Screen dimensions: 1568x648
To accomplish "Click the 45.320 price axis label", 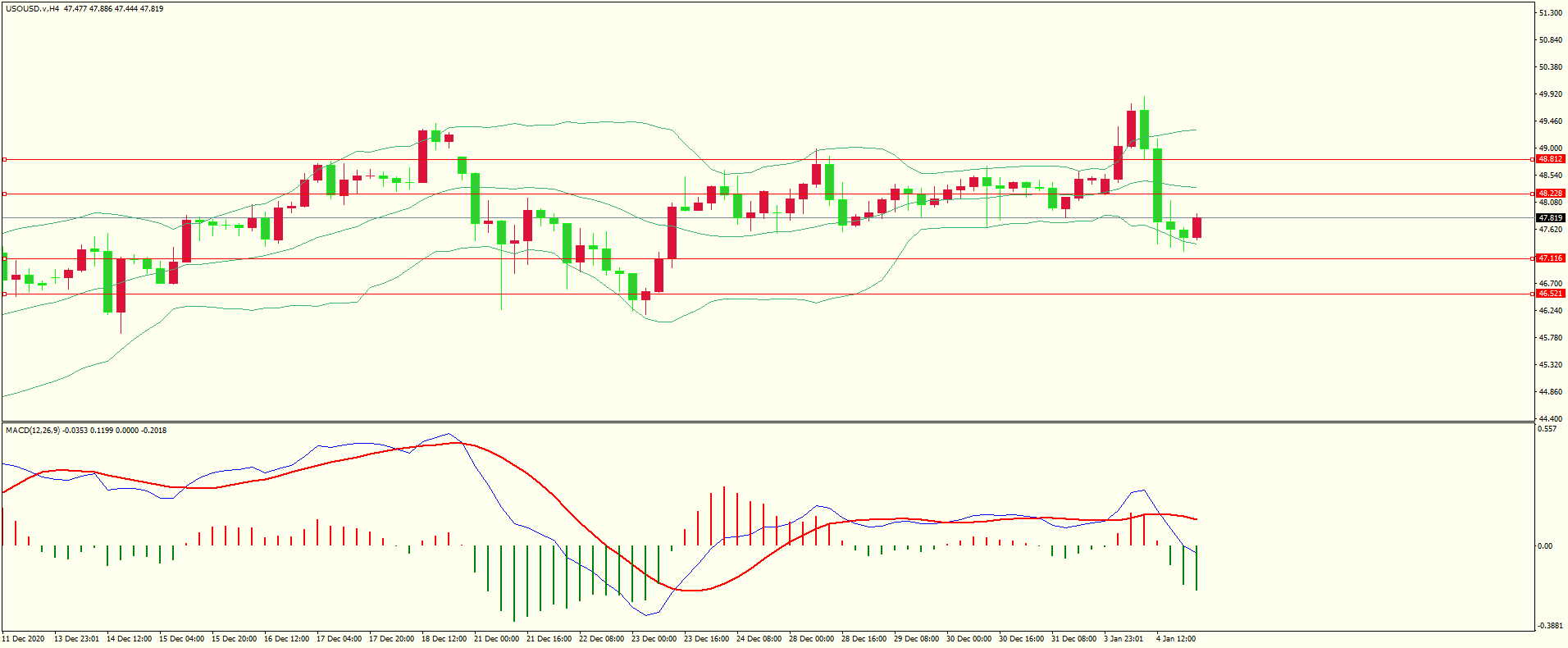I will pyautogui.click(x=1550, y=365).
